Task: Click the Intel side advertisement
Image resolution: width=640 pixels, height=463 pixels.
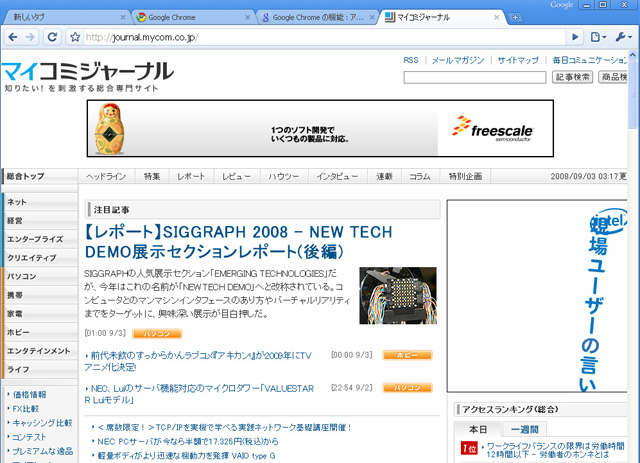Action: [x=537, y=296]
